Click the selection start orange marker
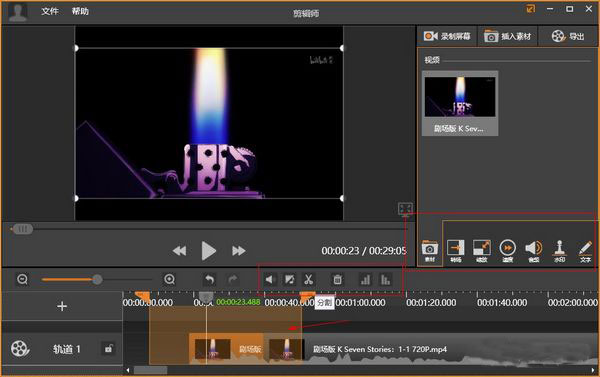The width and height of the screenshot is (600, 377). [143, 297]
